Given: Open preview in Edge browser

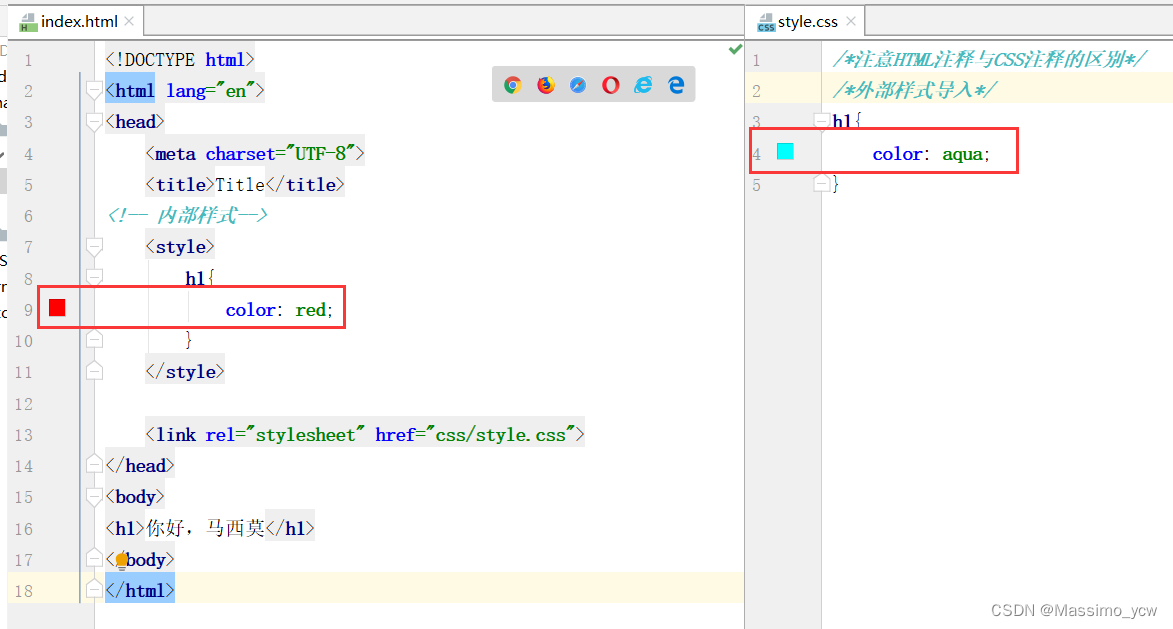Looking at the screenshot, I should [x=676, y=85].
